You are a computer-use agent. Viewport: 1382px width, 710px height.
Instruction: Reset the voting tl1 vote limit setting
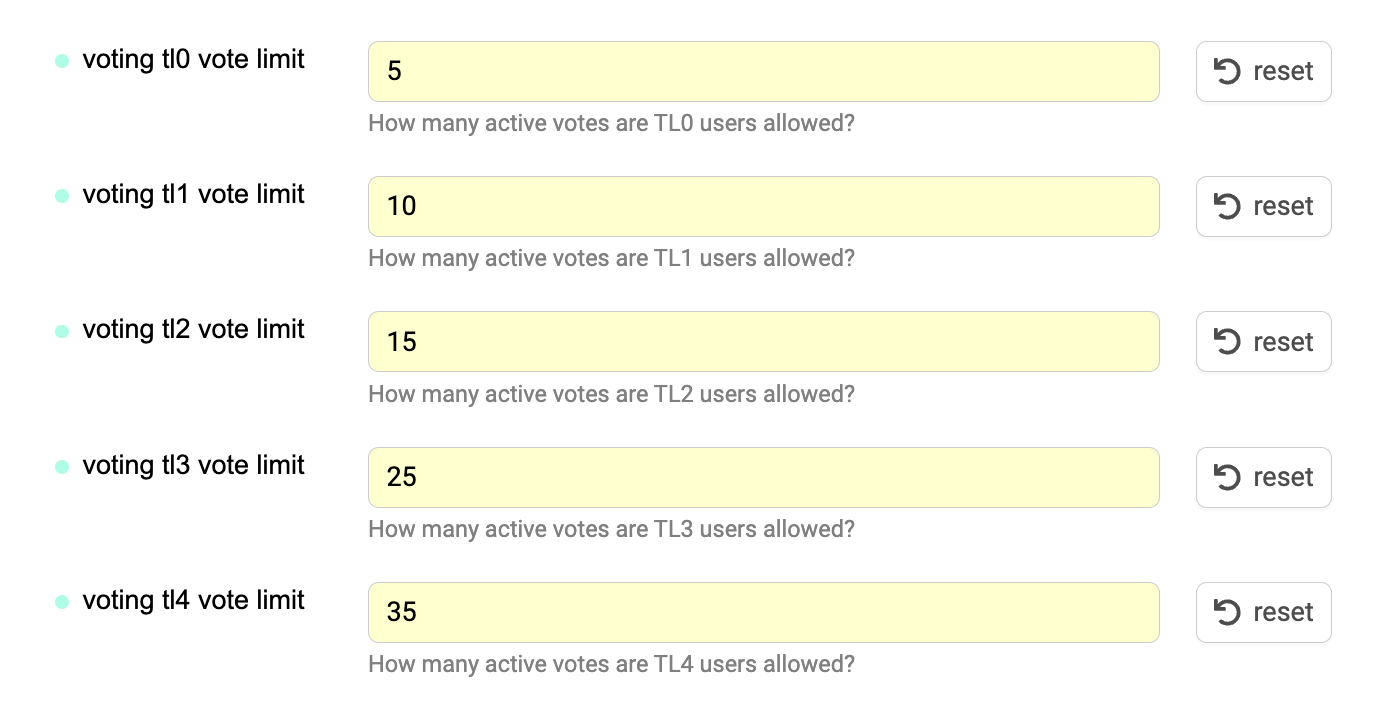[x=1264, y=206]
